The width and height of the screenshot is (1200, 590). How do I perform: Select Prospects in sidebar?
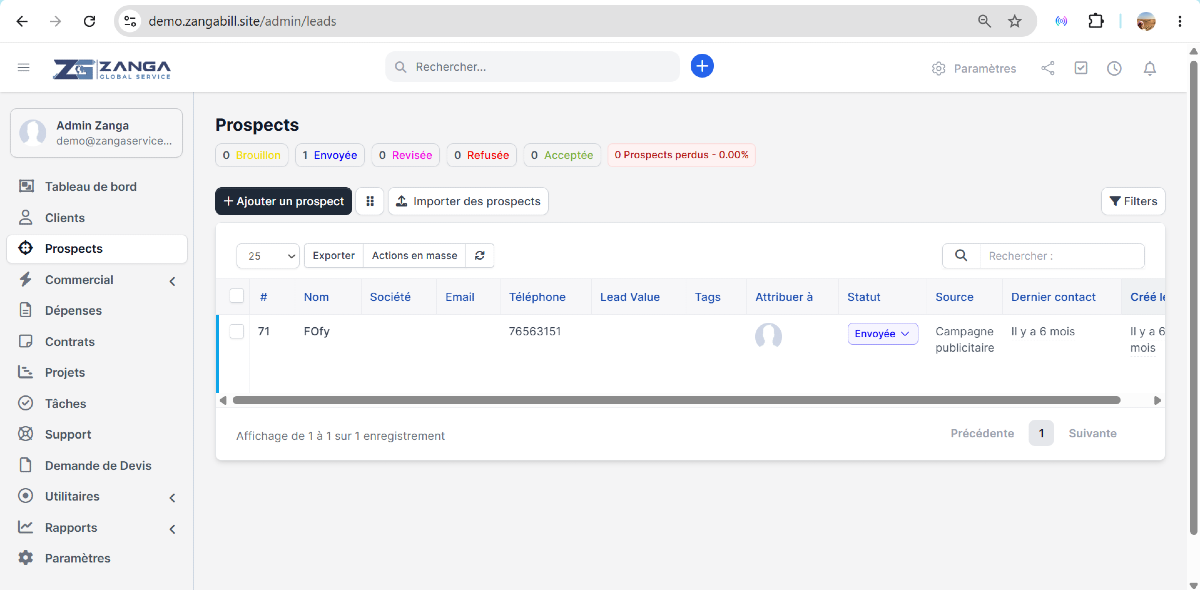[x=97, y=249]
